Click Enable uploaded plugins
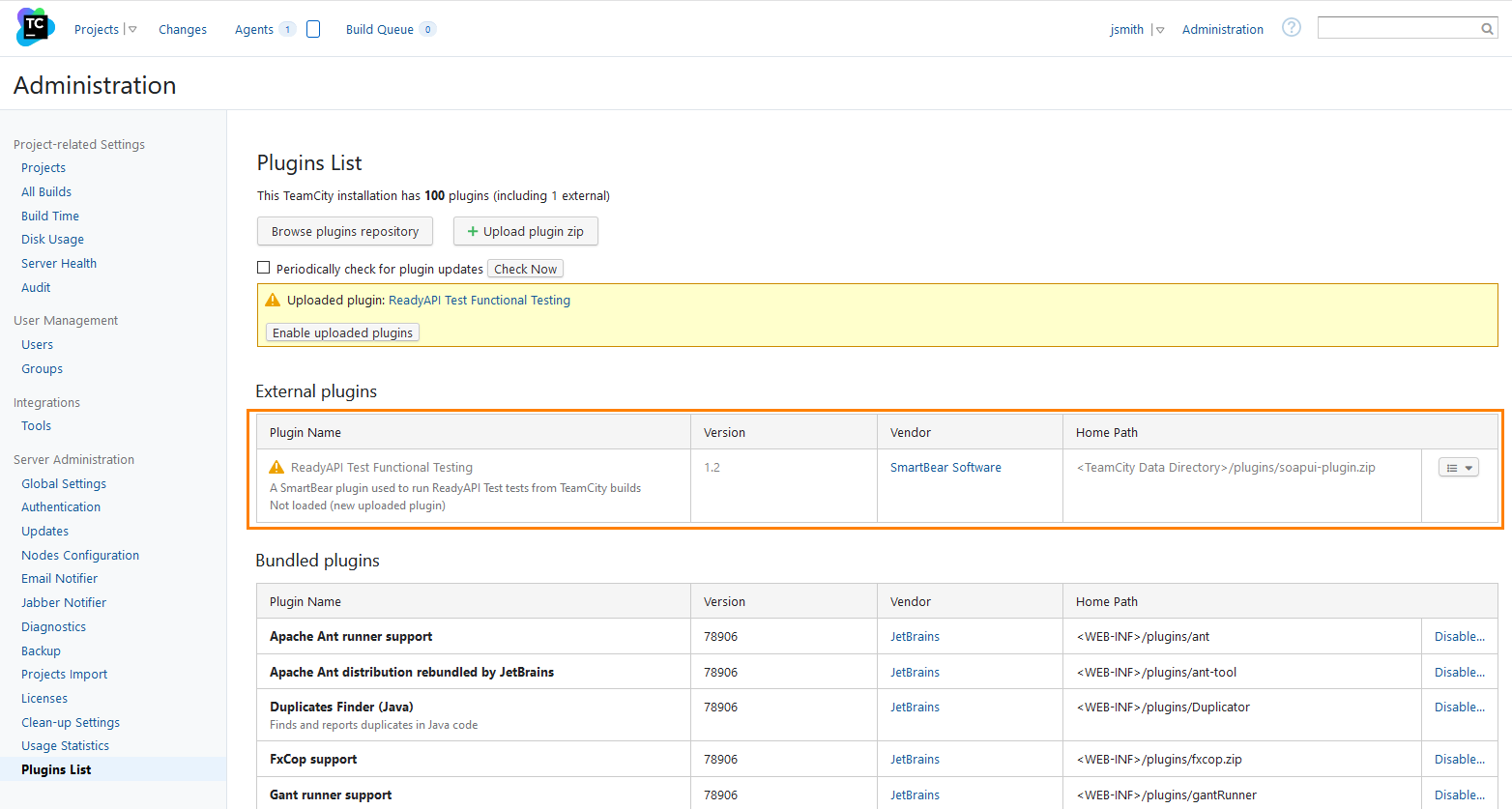Image resolution: width=1512 pixels, height=809 pixels. pyautogui.click(x=342, y=332)
